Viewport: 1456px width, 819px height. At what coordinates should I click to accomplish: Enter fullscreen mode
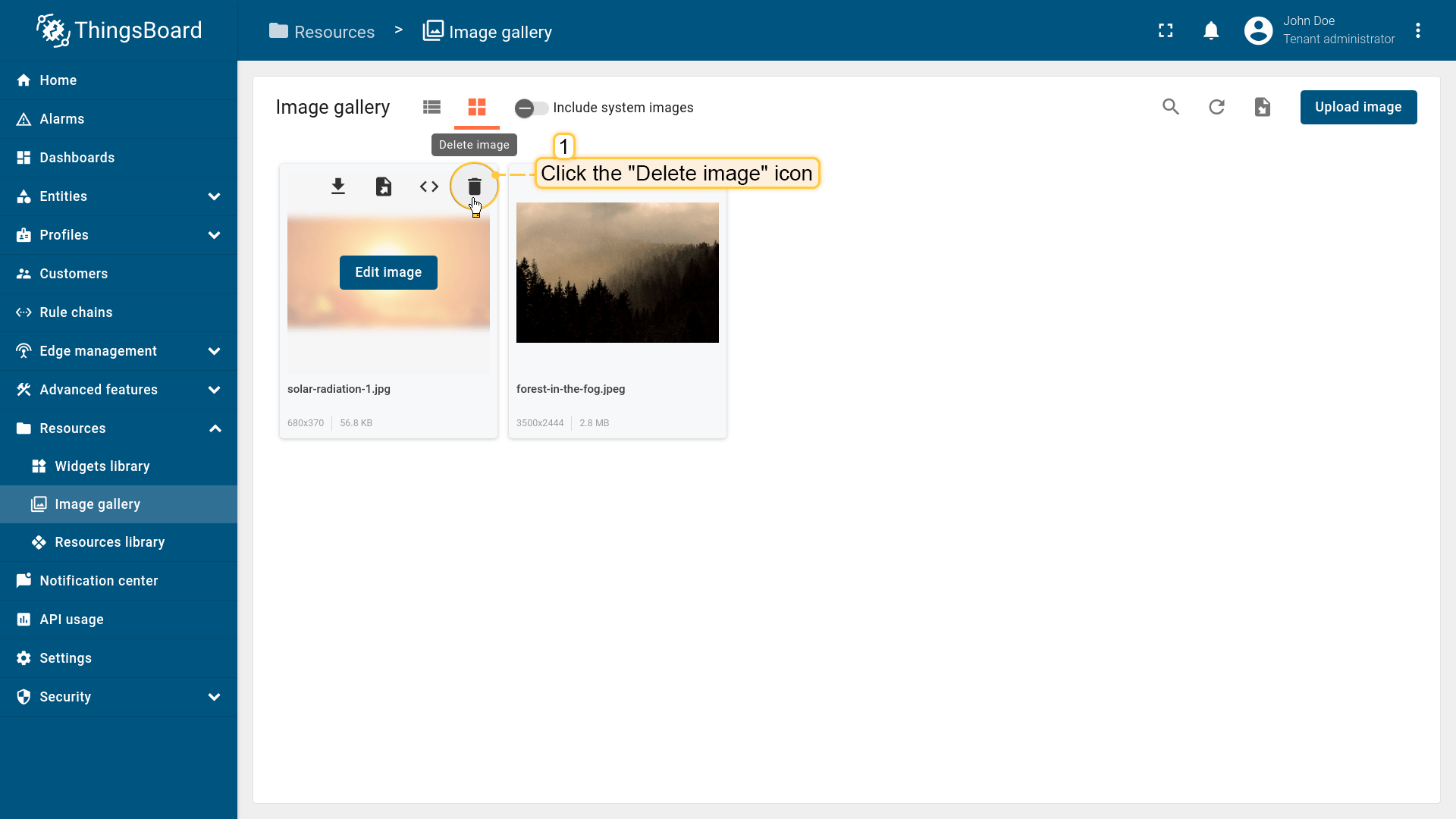coord(1166,31)
